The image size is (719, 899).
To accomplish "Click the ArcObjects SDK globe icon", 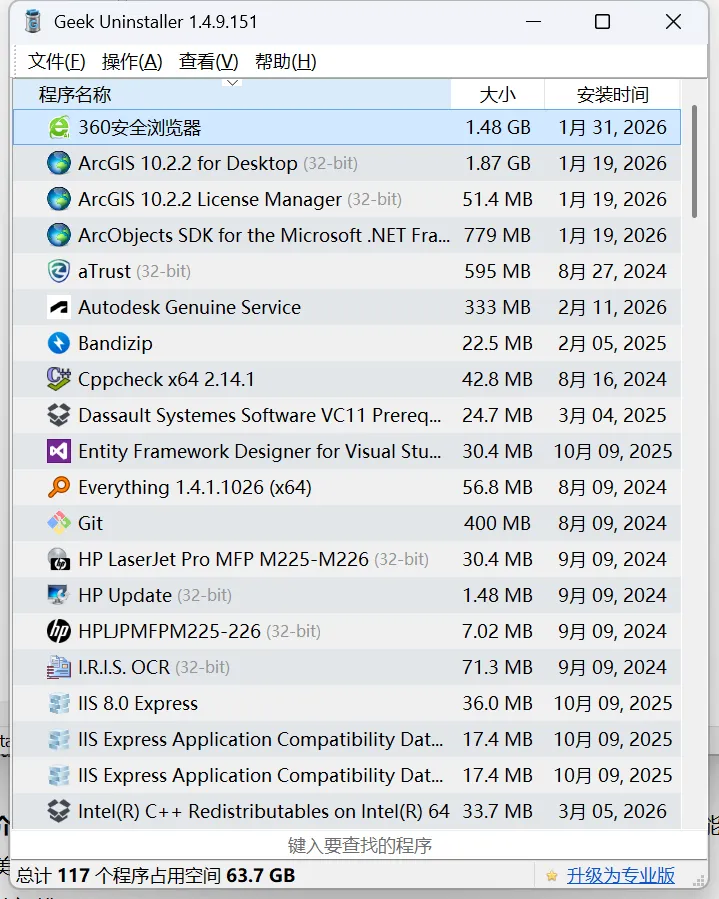I will click(58, 236).
